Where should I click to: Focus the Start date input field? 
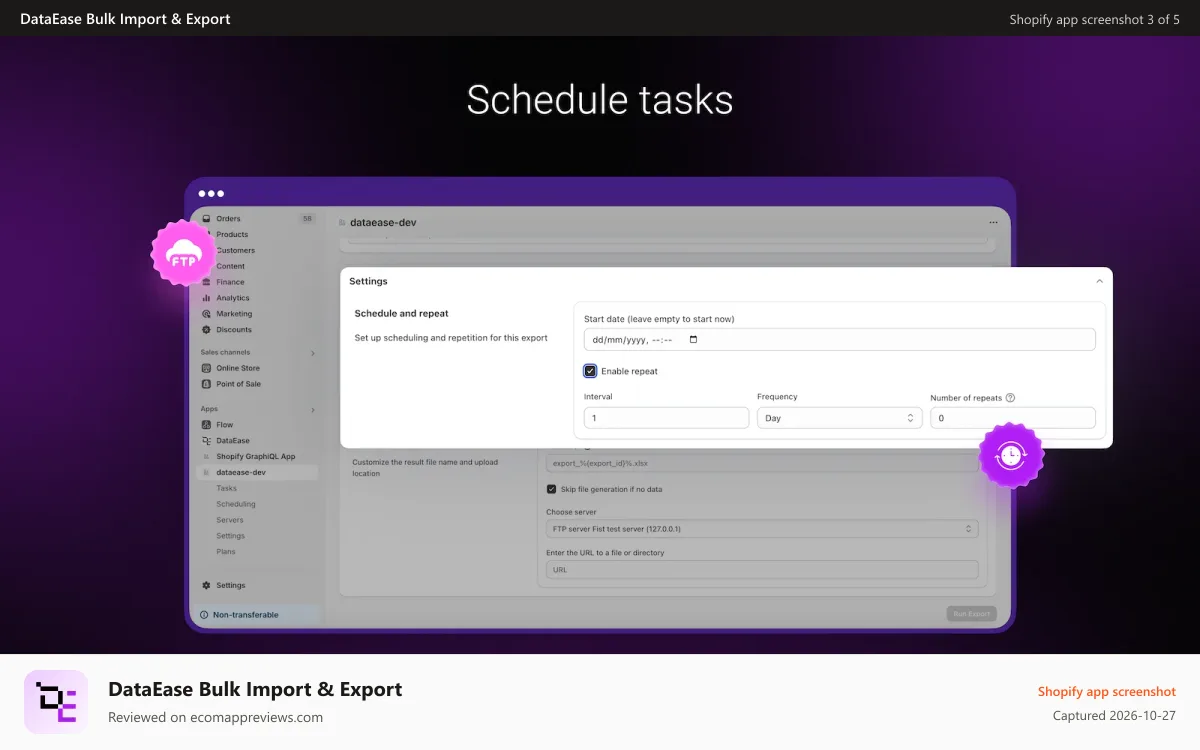[x=839, y=340]
